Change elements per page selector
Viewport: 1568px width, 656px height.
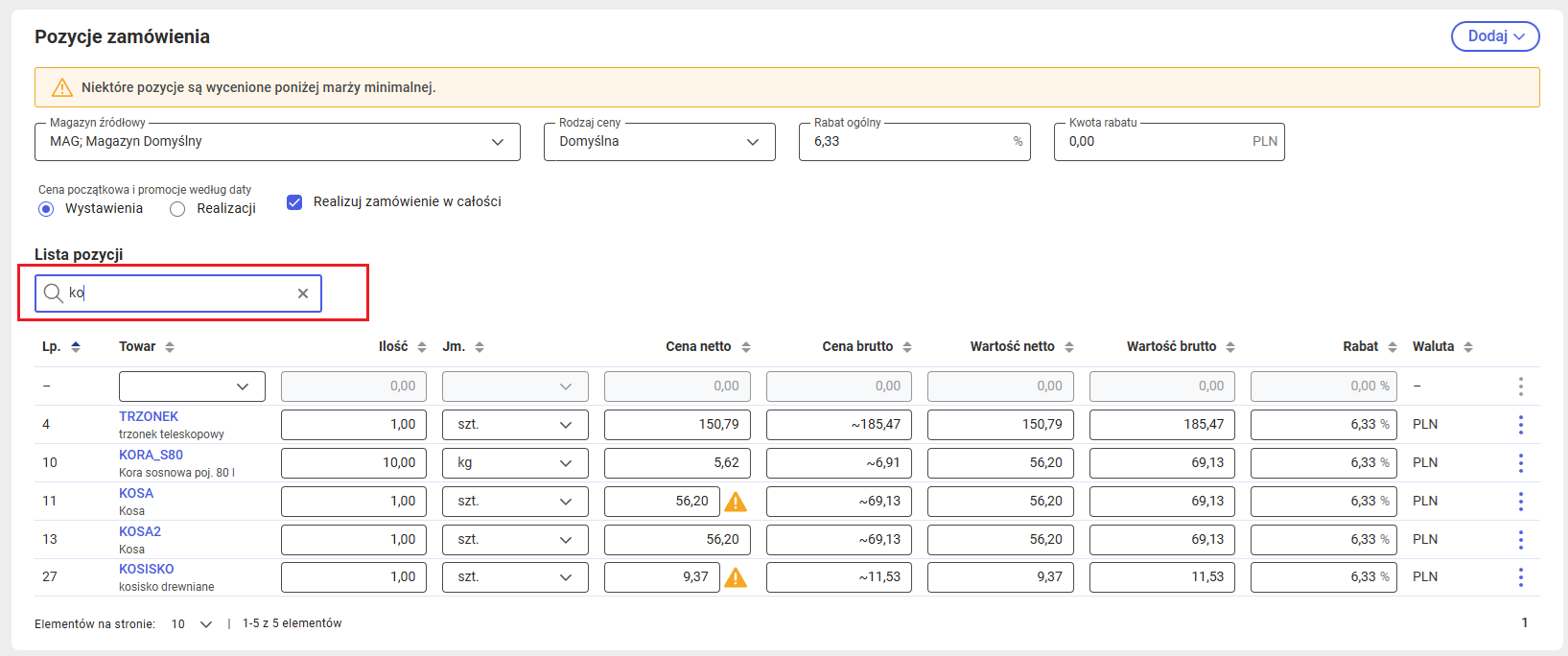click(x=192, y=623)
